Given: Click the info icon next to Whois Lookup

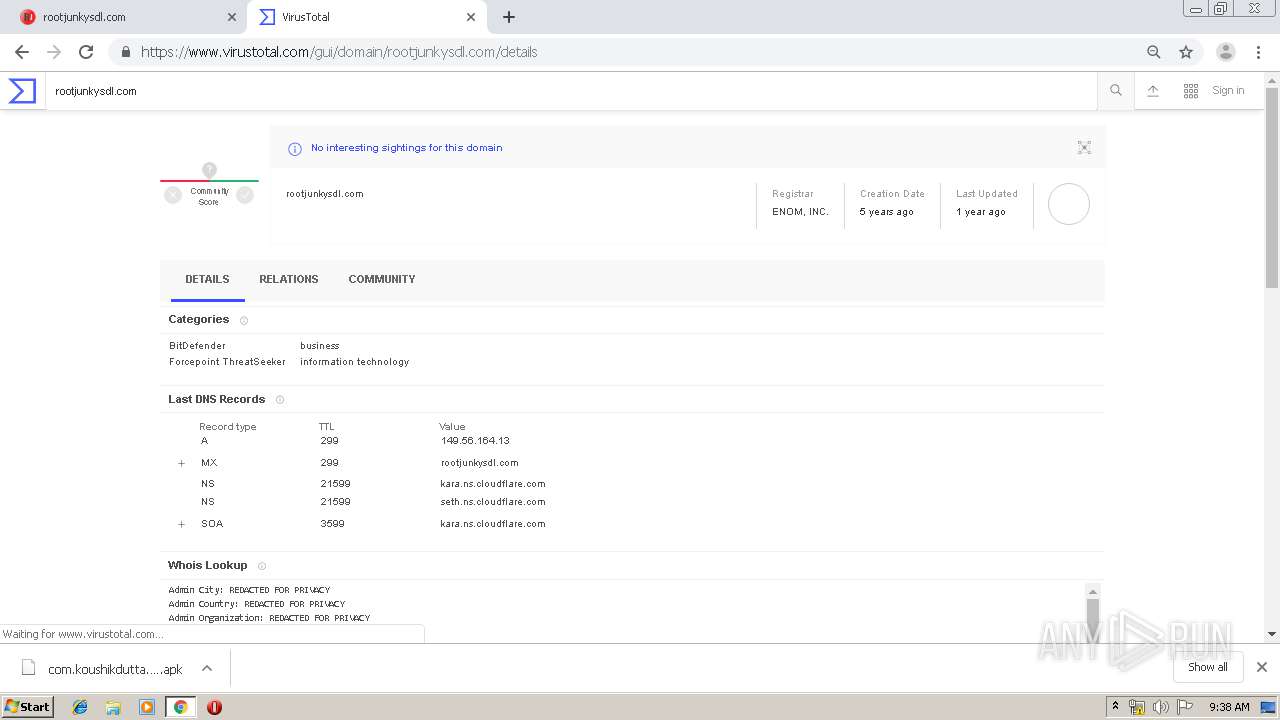Looking at the screenshot, I should [262, 566].
